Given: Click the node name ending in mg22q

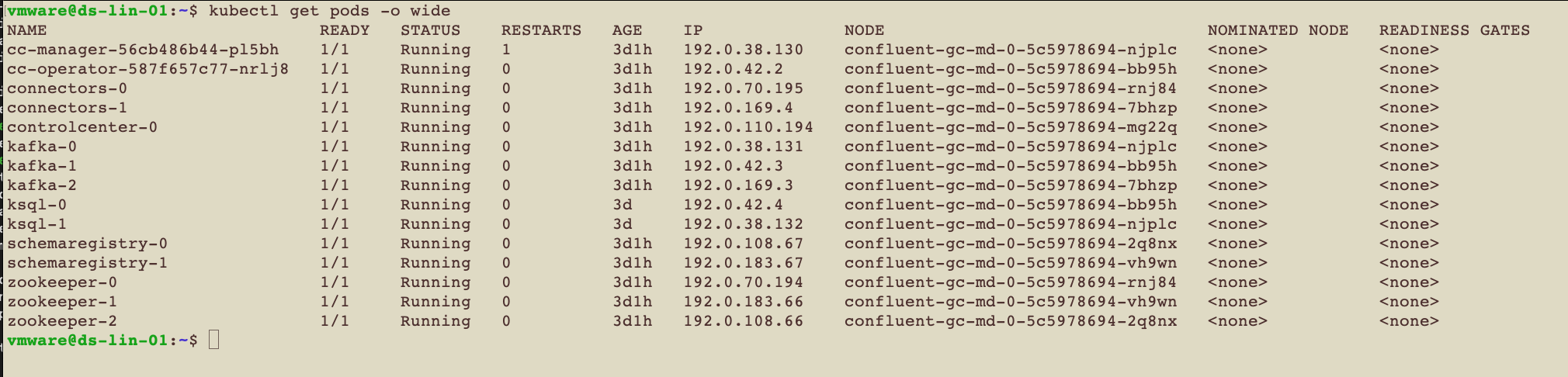Looking at the screenshot, I should [1011, 127].
